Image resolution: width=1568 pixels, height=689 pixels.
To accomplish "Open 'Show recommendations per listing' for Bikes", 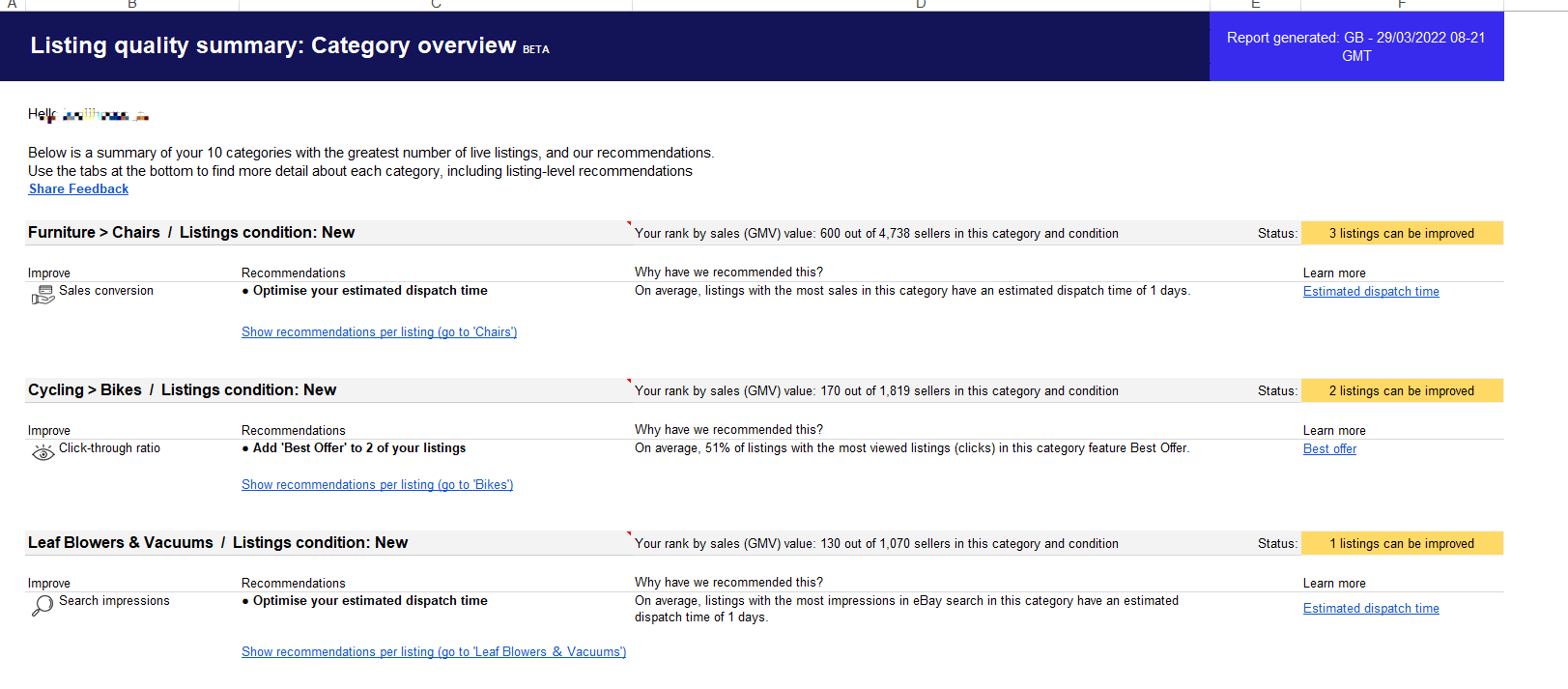I will (x=377, y=485).
